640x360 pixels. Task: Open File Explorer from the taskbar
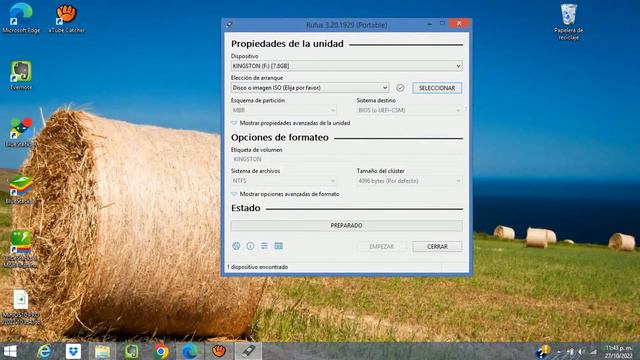(x=102, y=351)
